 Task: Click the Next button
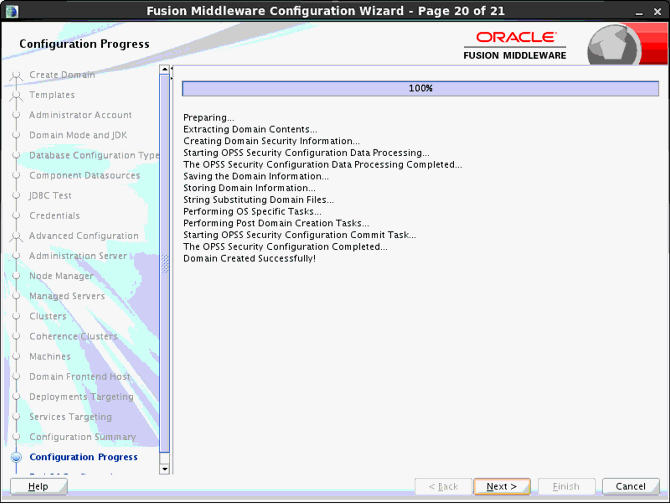[x=502, y=486]
